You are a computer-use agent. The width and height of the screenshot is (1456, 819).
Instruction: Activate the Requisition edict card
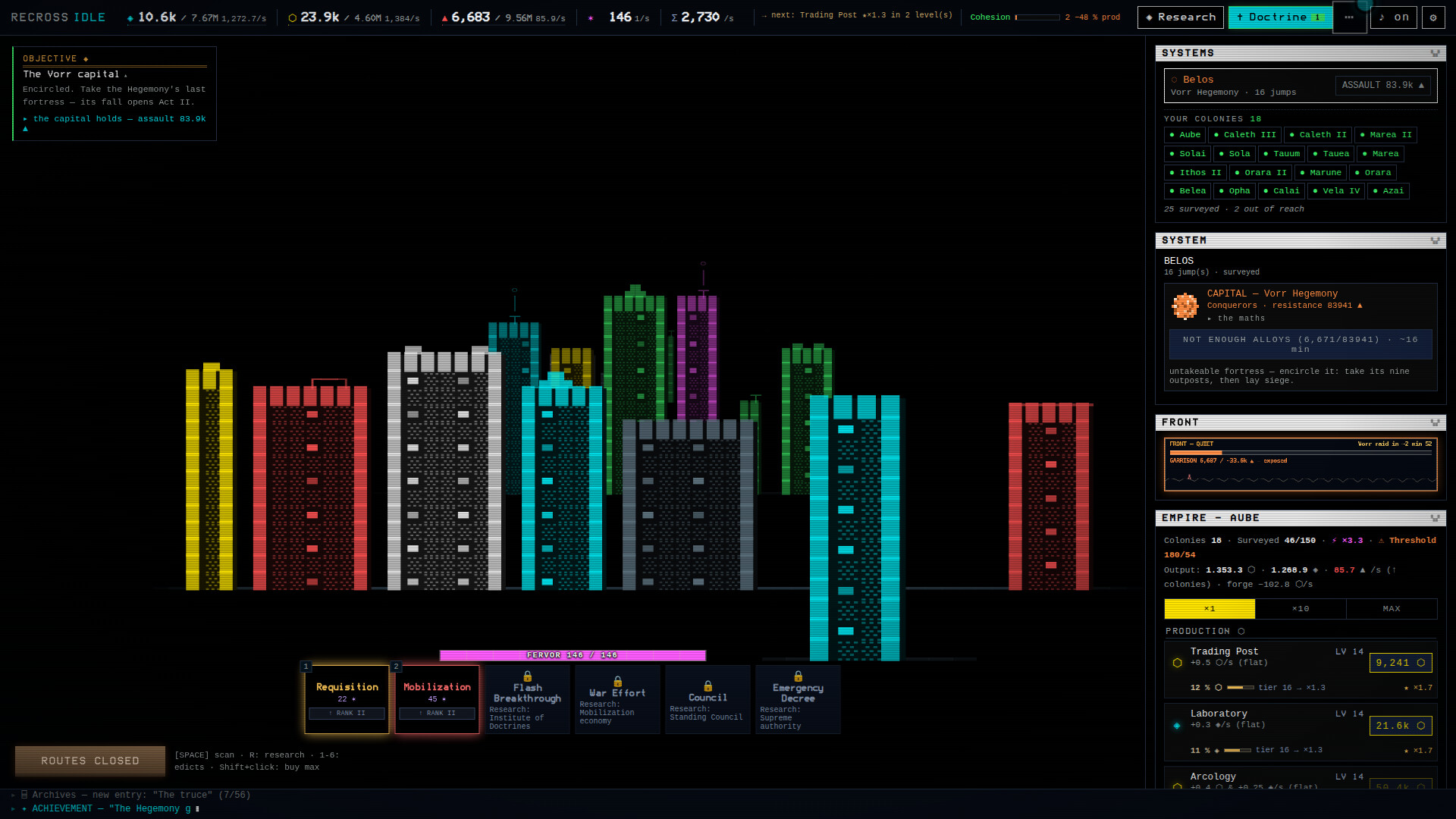[347, 699]
